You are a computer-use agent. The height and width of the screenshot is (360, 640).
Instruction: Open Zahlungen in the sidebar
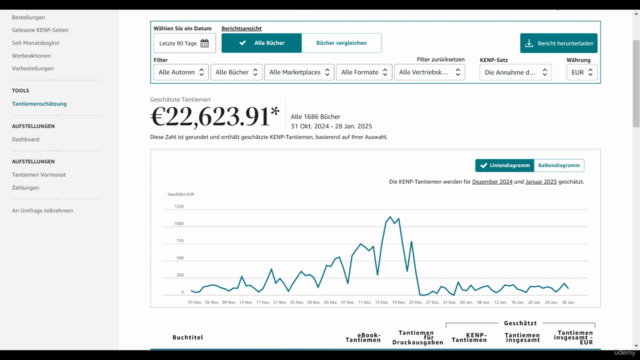click(x=25, y=188)
